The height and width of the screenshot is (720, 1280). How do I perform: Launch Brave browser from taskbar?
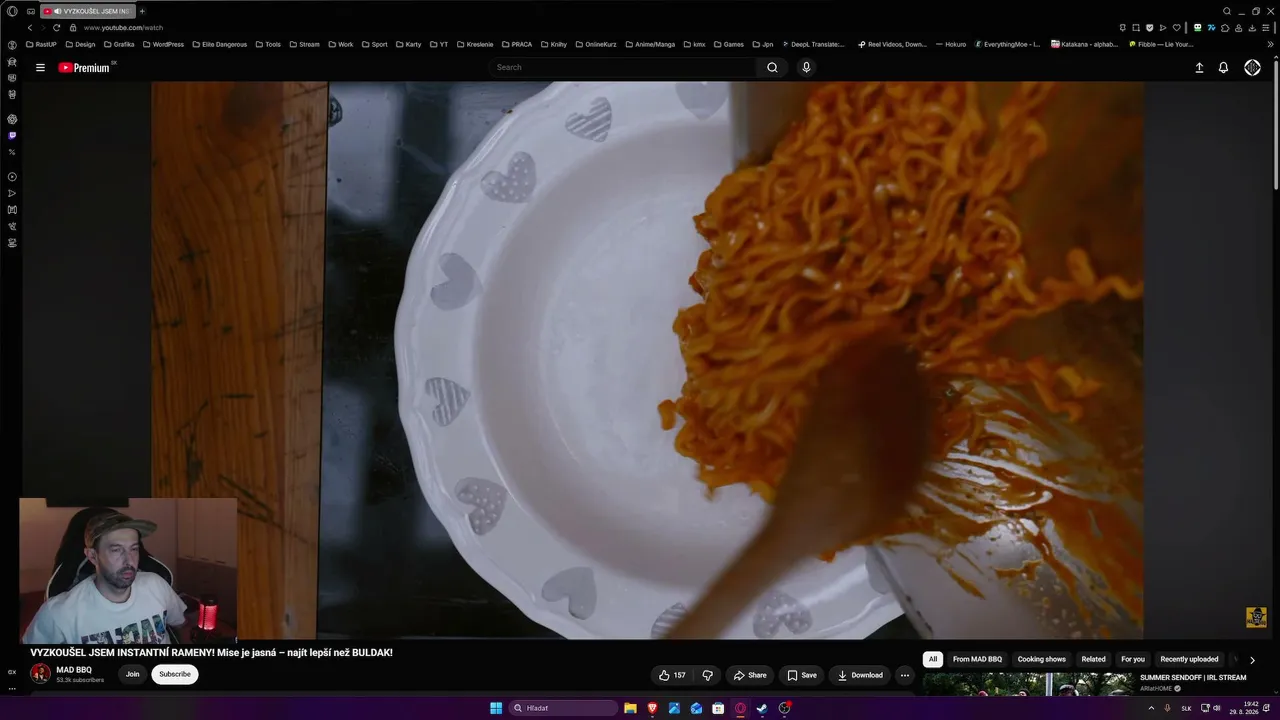point(652,708)
